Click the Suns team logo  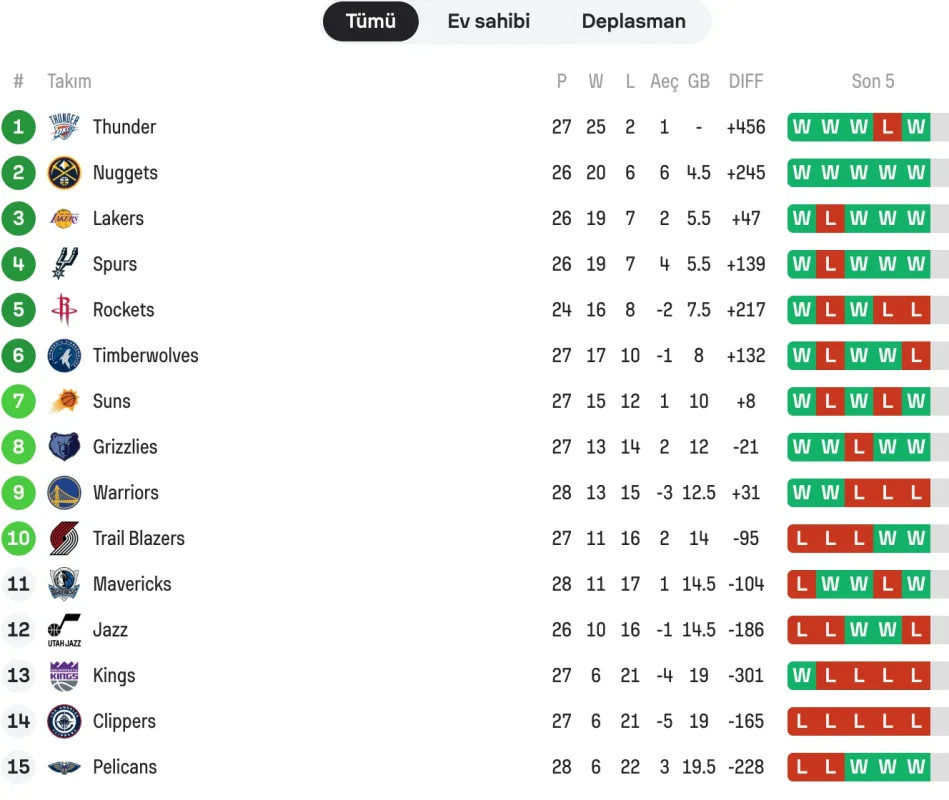(x=64, y=402)
